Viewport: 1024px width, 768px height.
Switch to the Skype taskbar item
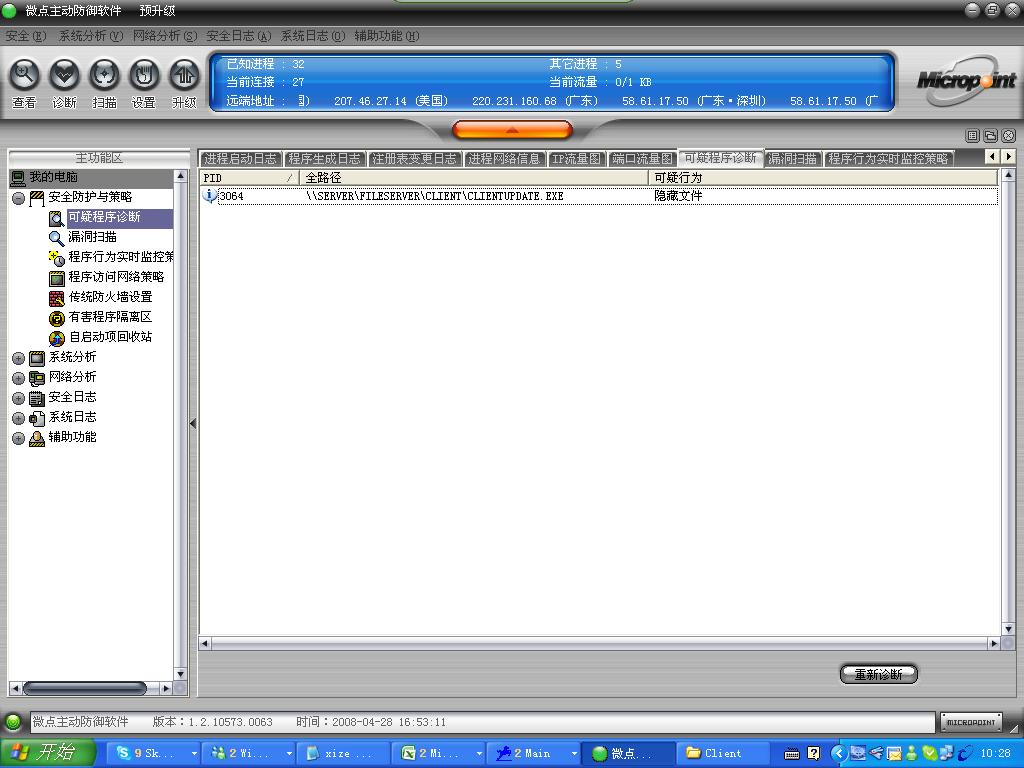click(154, 753)
